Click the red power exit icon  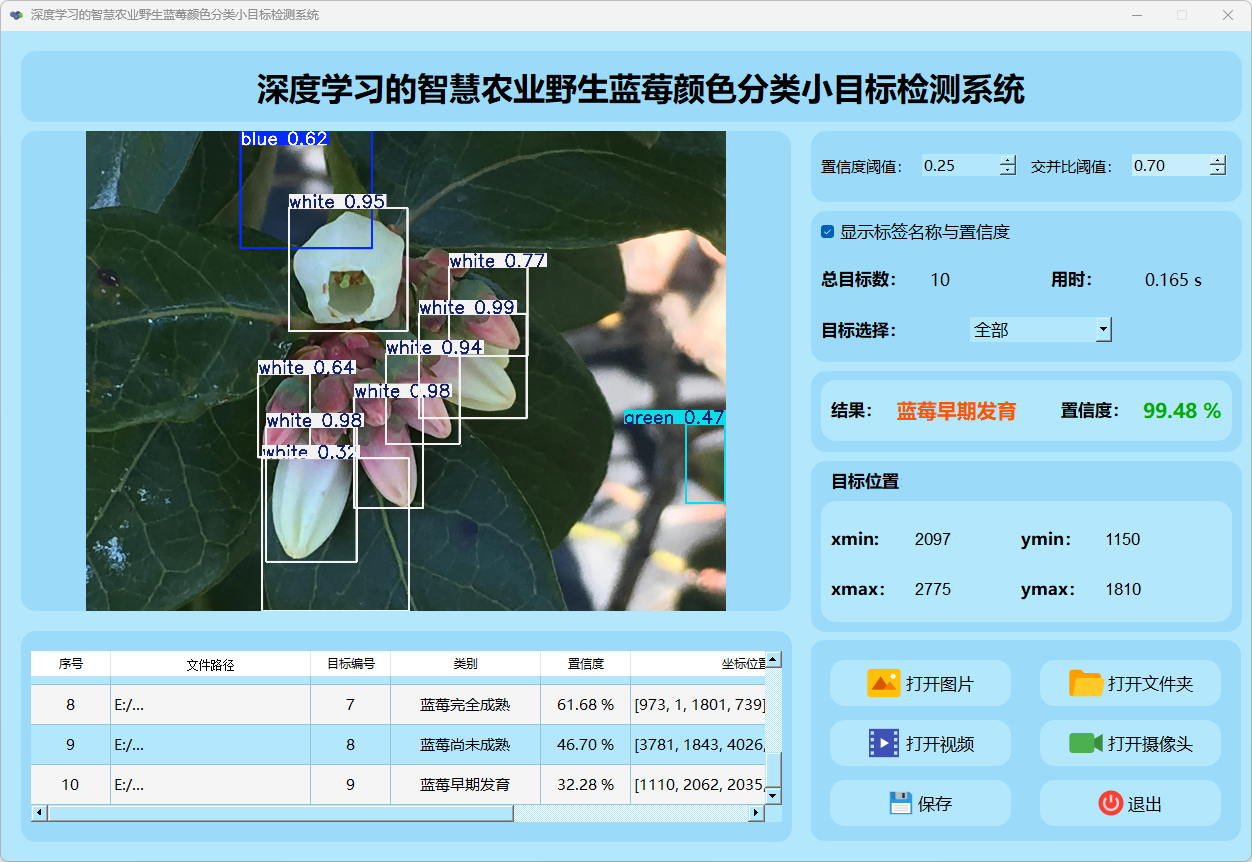point(1110,804)
